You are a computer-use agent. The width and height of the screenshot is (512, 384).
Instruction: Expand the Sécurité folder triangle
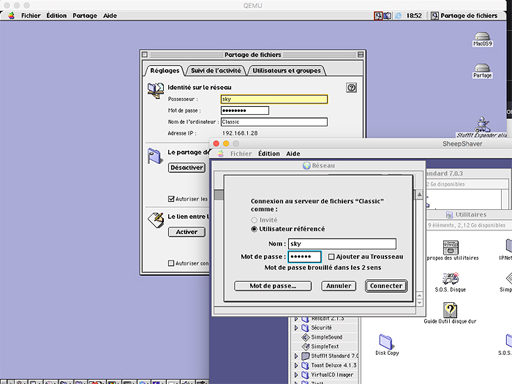(x=296, y=328)
